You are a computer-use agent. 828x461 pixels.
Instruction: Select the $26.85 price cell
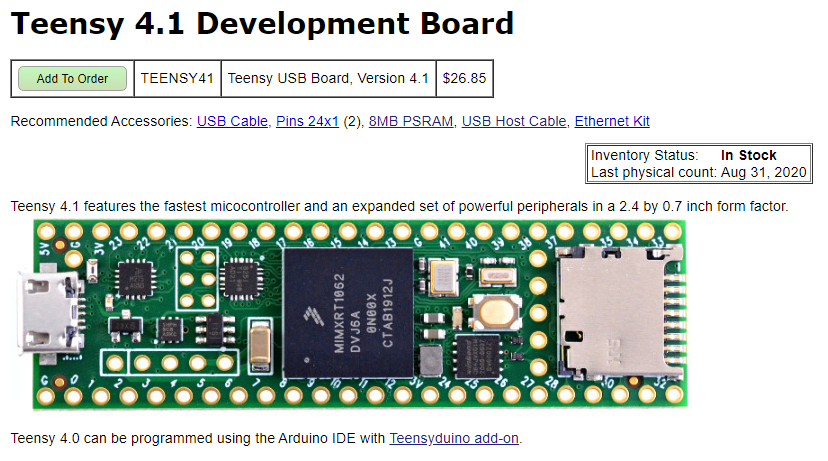[x=465, y=79]
